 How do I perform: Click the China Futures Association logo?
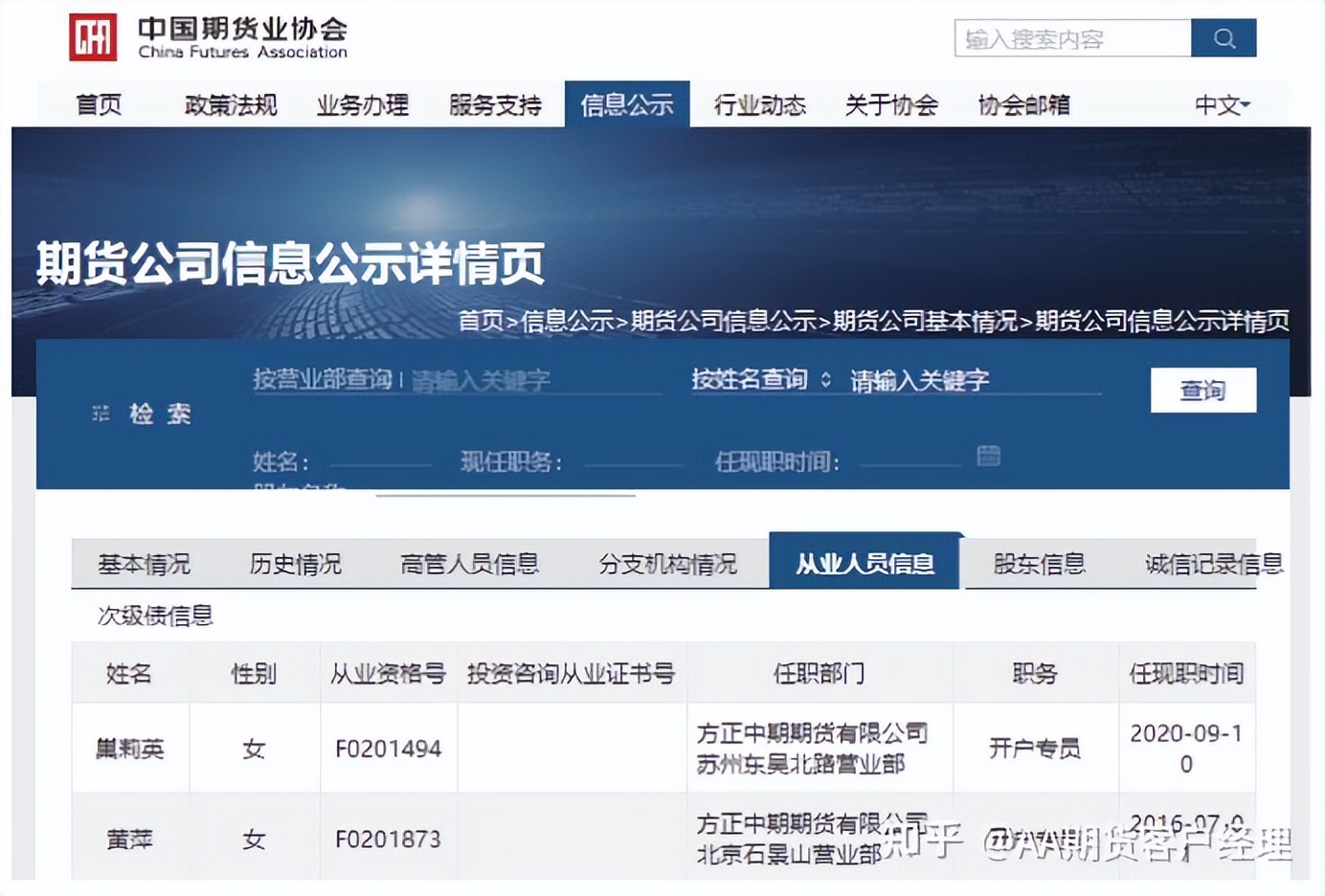[x=208, y=38]
